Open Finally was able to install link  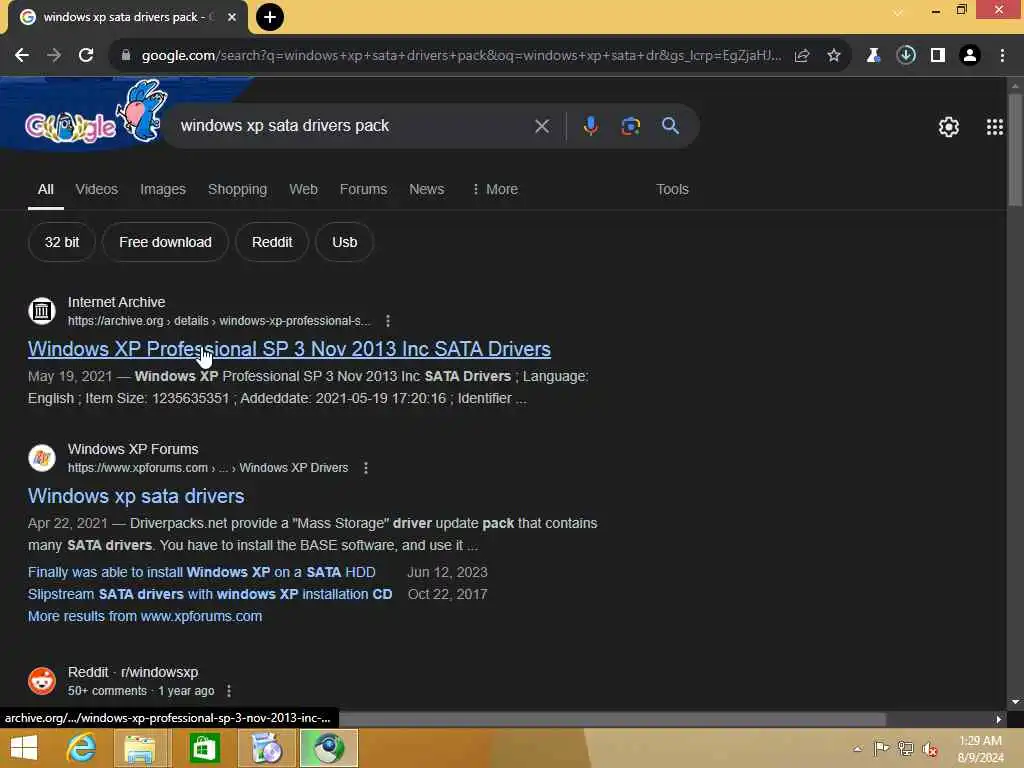[202, 572]
